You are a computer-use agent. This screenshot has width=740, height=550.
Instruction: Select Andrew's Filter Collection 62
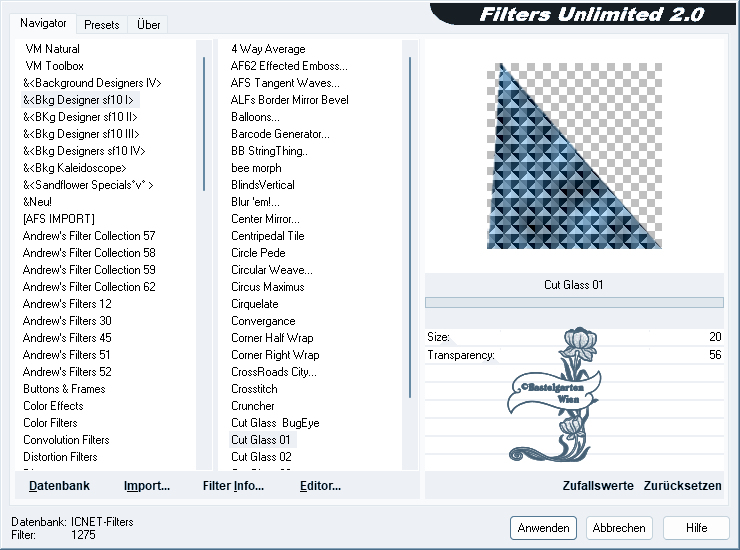click(89, 287)
